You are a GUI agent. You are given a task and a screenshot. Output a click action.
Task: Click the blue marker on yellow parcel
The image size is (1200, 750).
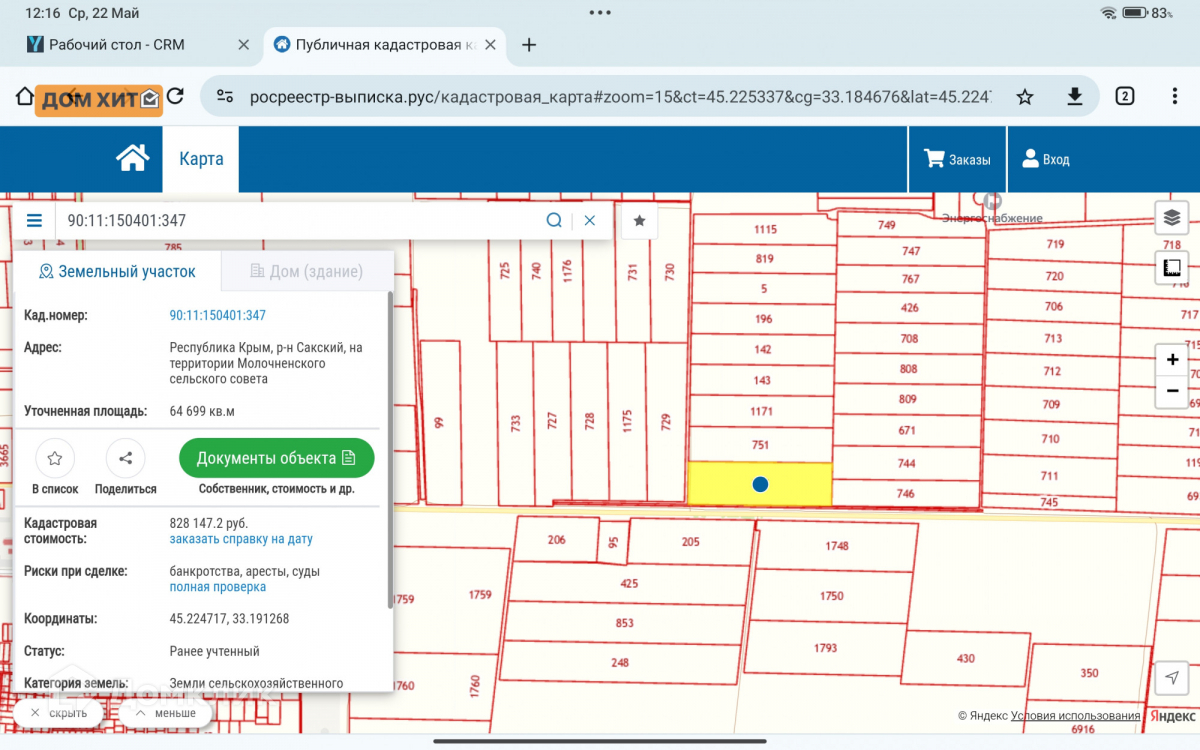760,484
